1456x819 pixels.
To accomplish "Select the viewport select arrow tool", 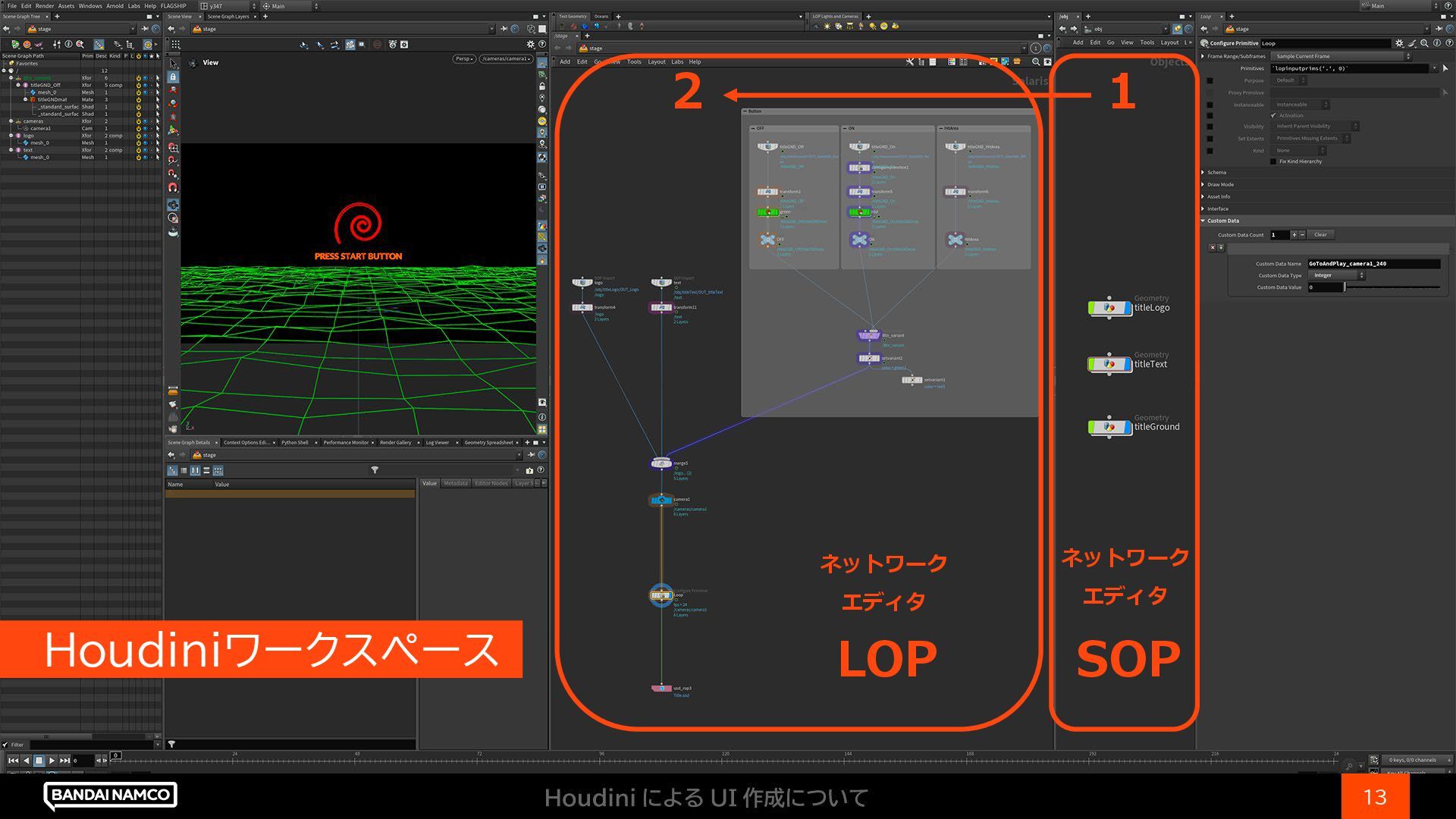I will tap(173, 64).
